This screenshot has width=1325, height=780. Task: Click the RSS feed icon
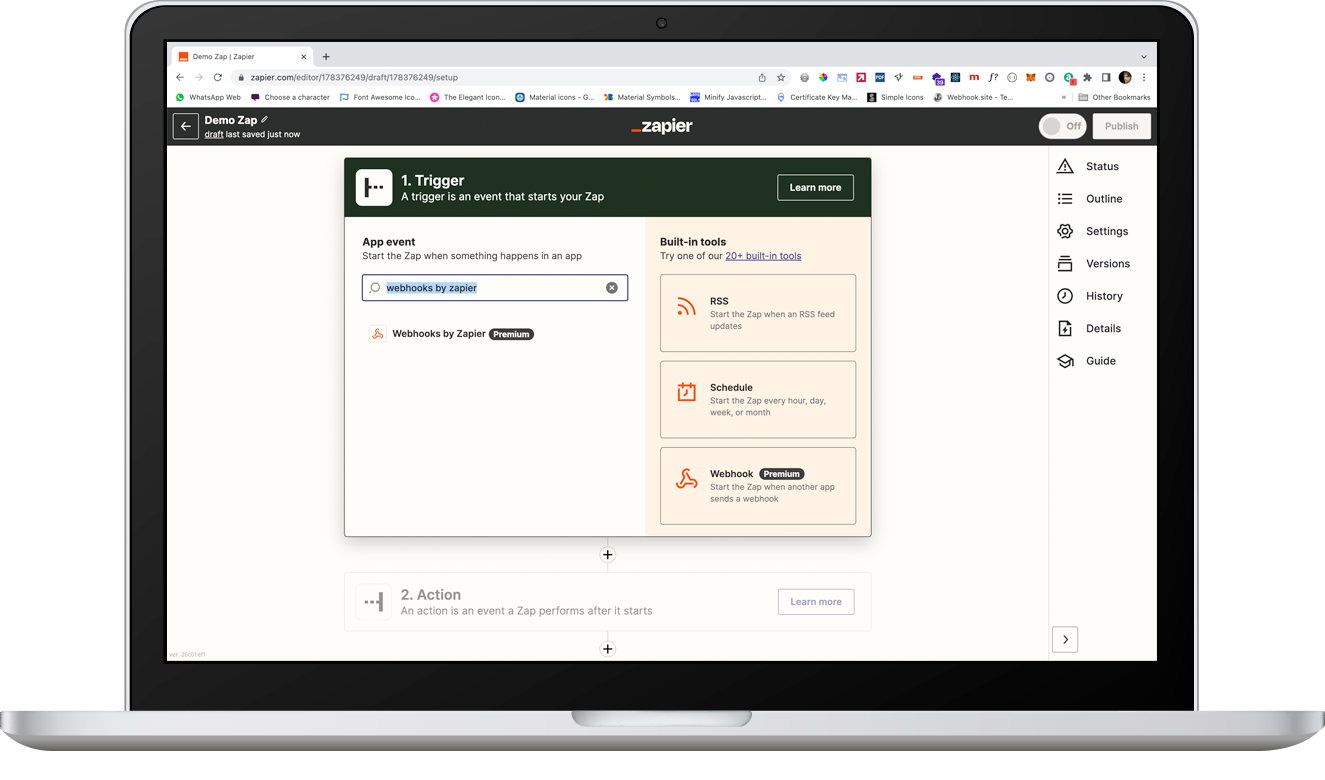click(x=686, y=307)
